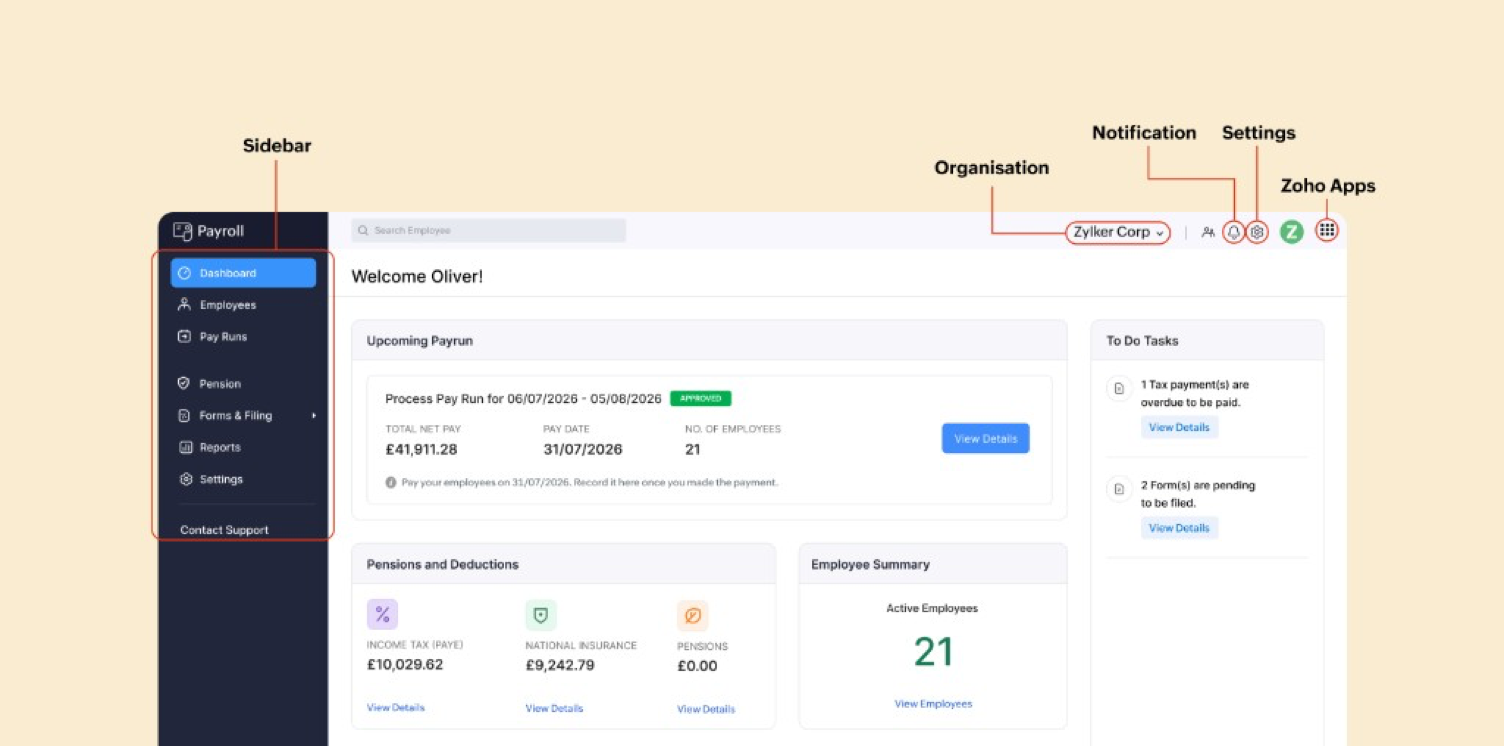
Task: Open View Details under Income Tax (PAYE)
Action: tap(396, 708)
